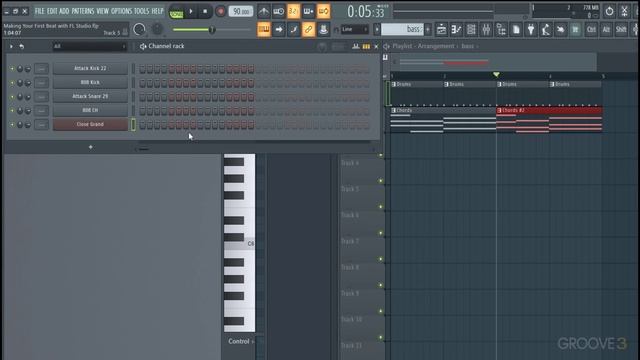Image resolution: width=640 pixels, height=360 pixels.
Task: Open the PATTERNS menu
Action: (x=83, y=11)
